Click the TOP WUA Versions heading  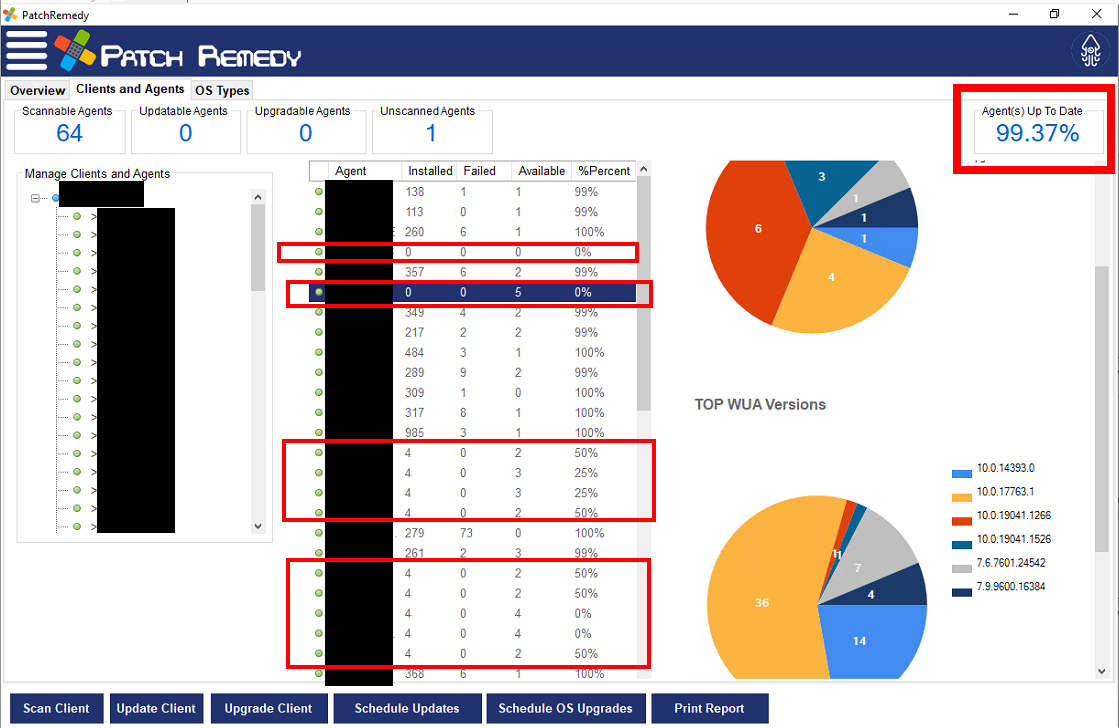[x=760, y=405]
